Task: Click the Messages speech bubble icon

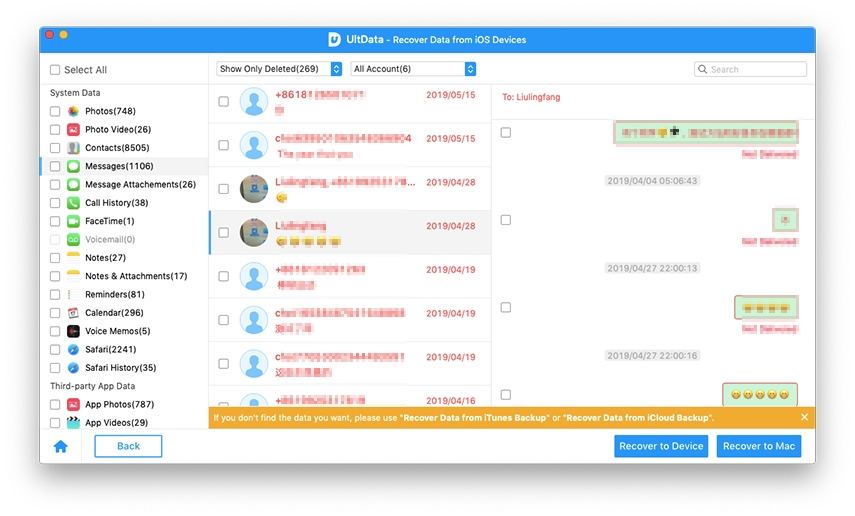Action: (x=73, y=166)
